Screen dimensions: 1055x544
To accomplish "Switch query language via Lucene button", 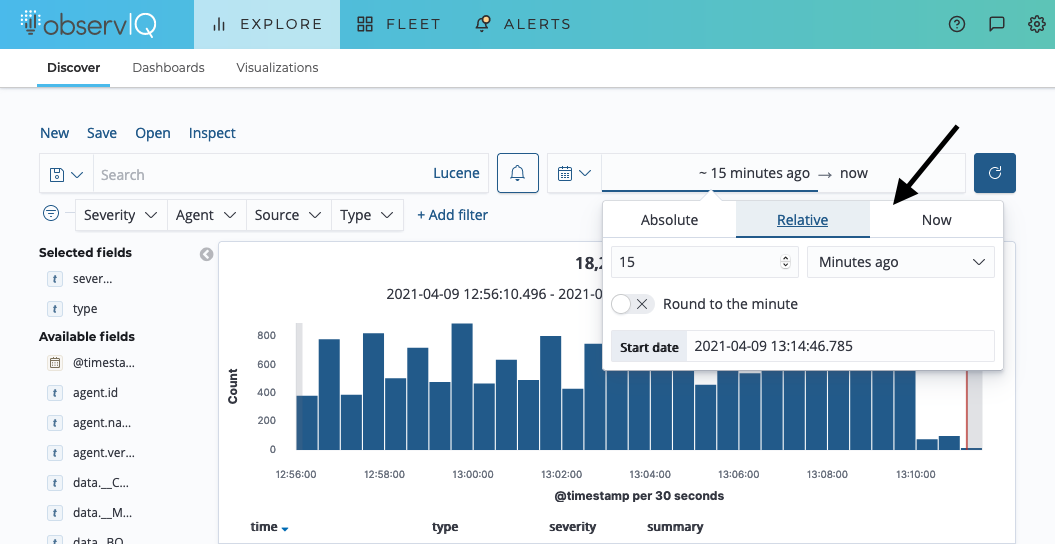I will click(456, 173).
